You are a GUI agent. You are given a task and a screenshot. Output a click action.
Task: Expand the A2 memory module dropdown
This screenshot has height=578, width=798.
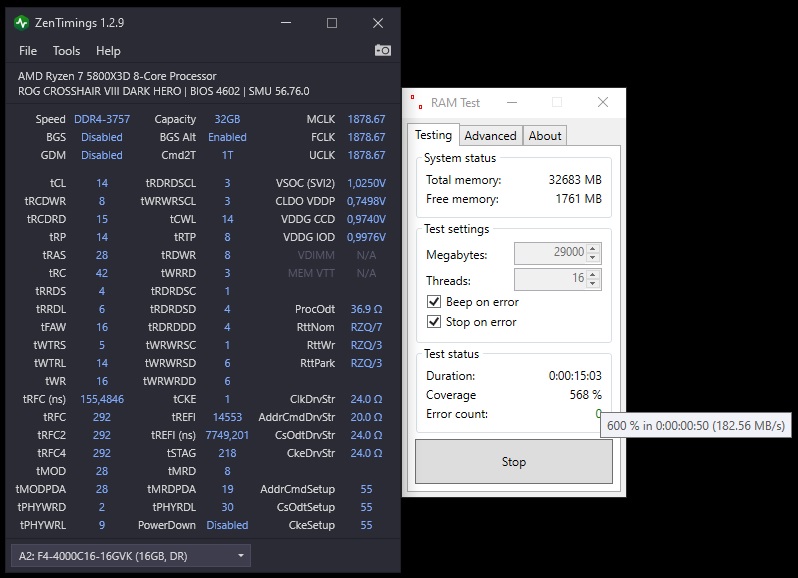point(131,556)
